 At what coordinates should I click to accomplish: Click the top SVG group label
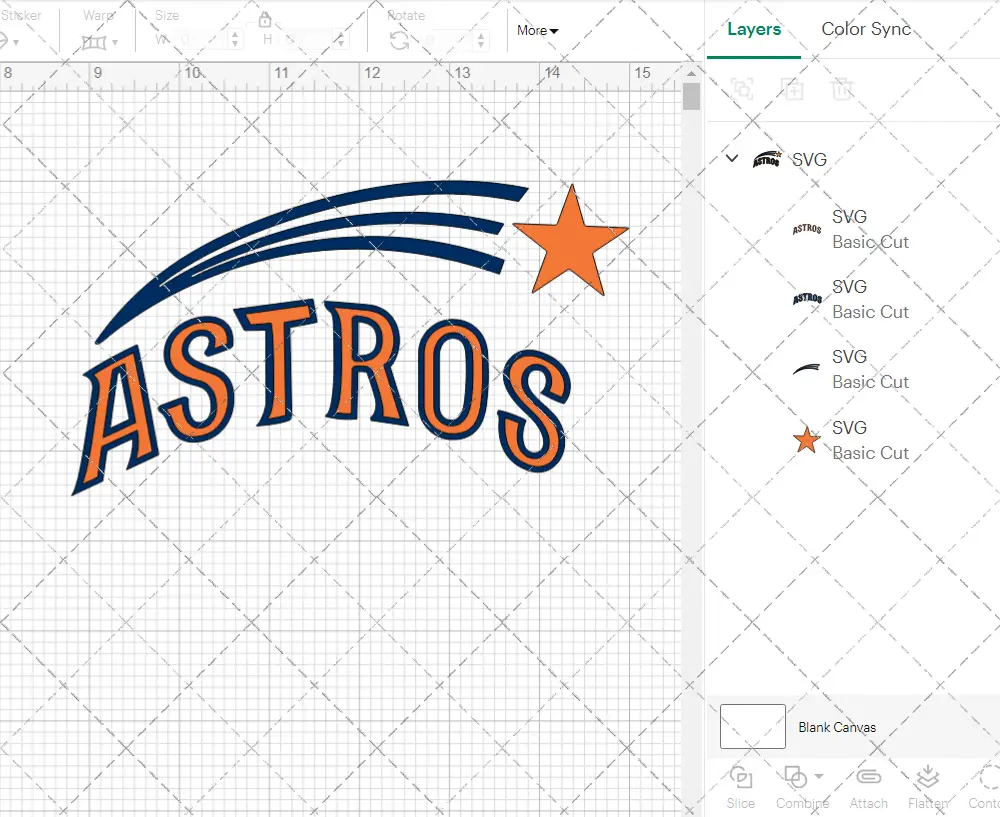point(809,159)
